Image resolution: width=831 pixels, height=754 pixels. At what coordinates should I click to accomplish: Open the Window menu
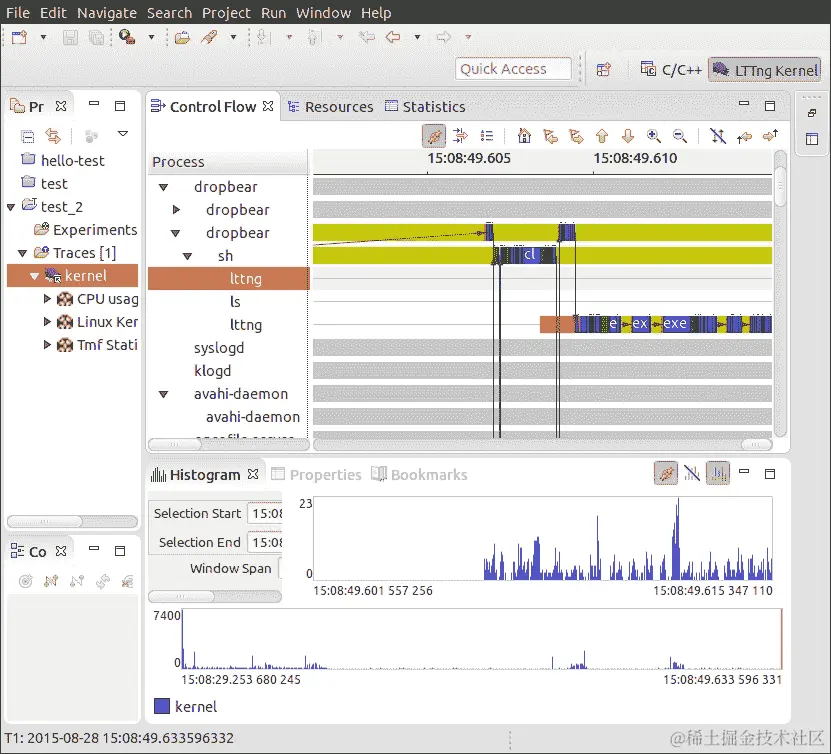[323, 12]
